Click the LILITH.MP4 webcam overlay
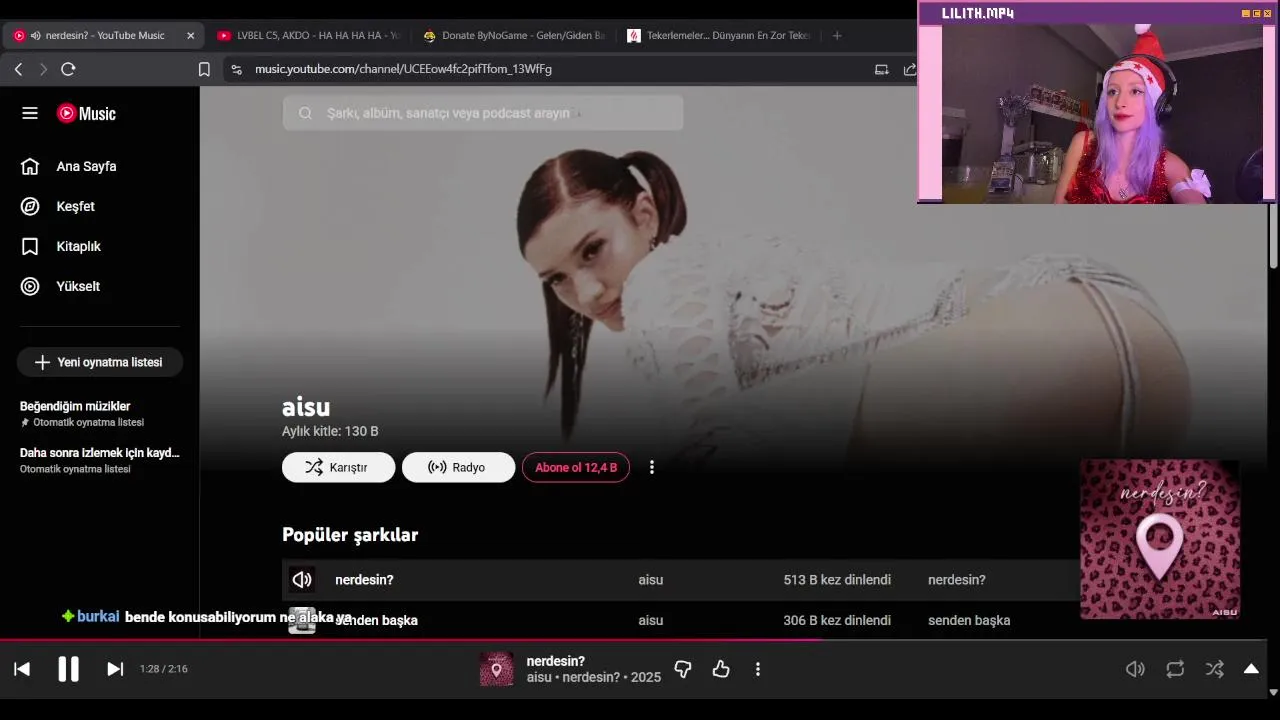The height and width of the screenshot is (720, 1280). (x=1097, y=102)
